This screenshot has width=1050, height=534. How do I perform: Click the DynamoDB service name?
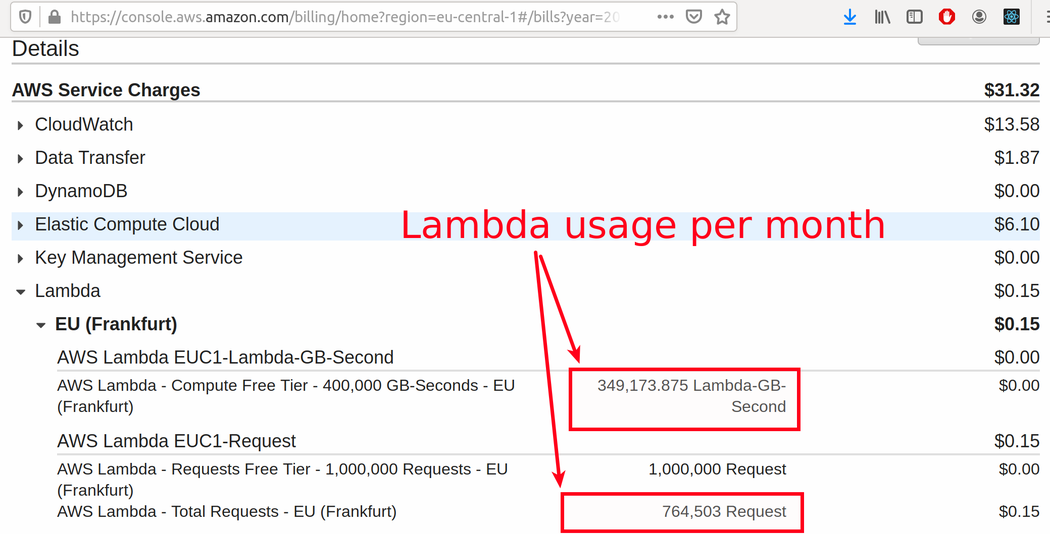(81, 191)
